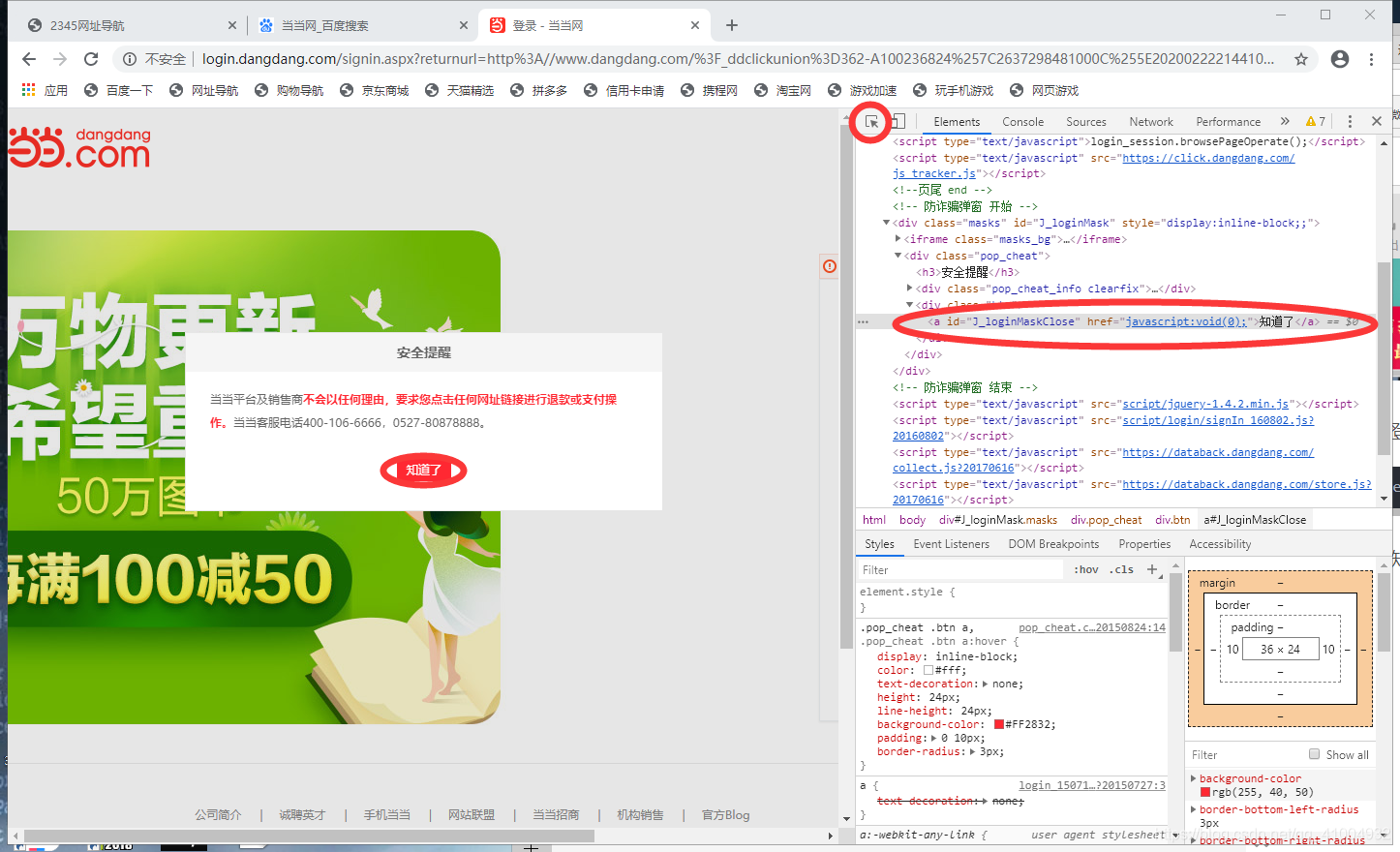Focus the Styles filter input
This screenshot has width=1400, height=852.
click(960, 569)
